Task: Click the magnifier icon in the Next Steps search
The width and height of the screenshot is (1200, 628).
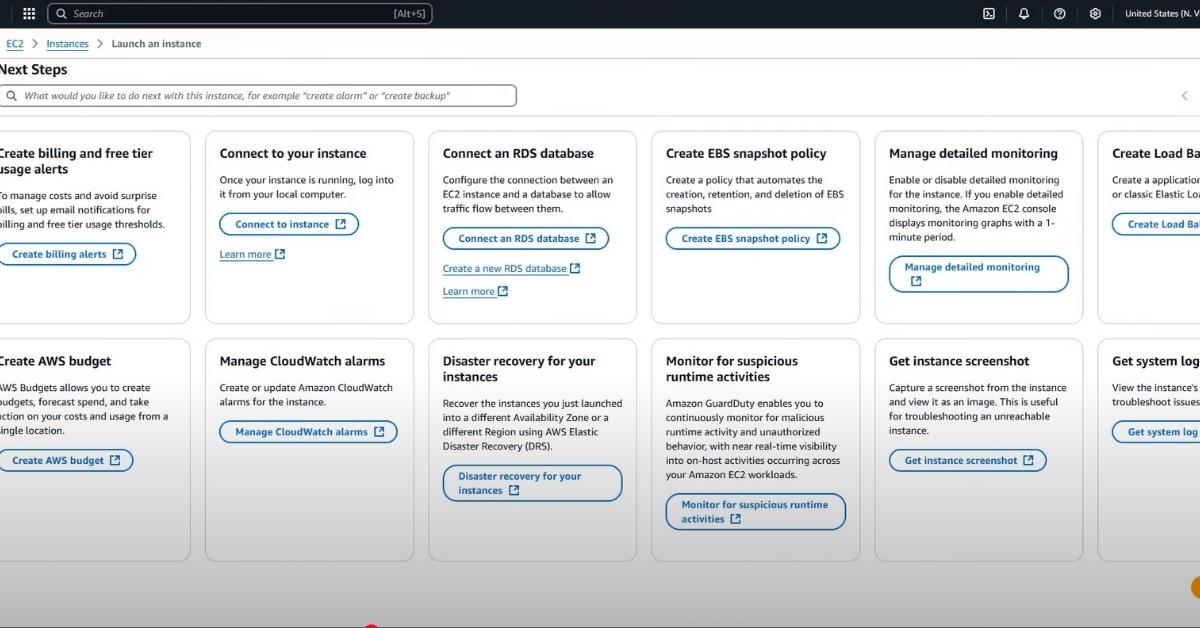Action: (x=12, y=96)
